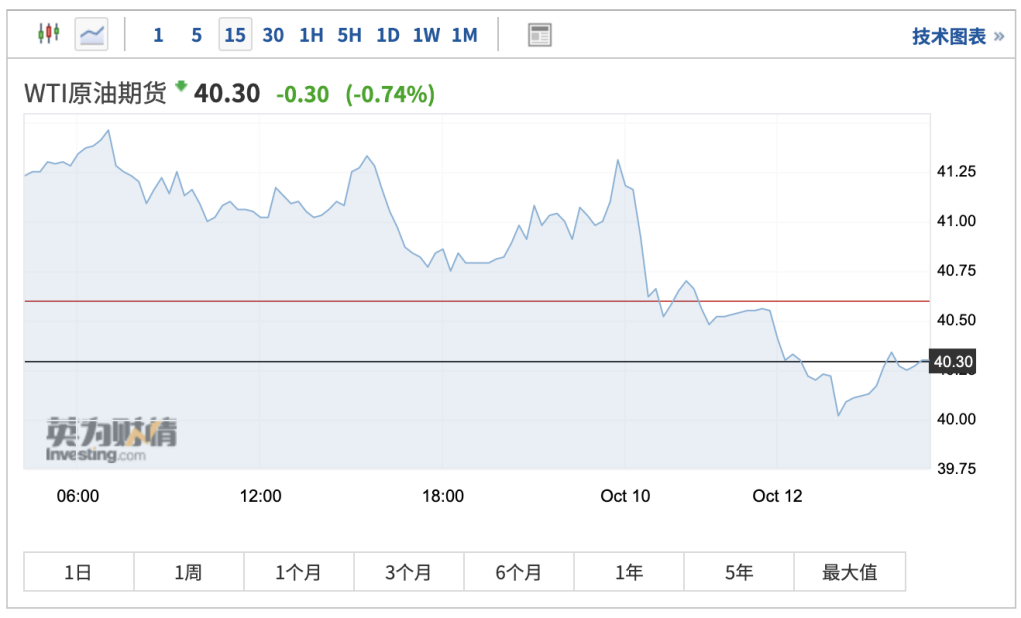Choose the 30 minute interval
The image size is (1021, 618).
(x=273, y=35)
